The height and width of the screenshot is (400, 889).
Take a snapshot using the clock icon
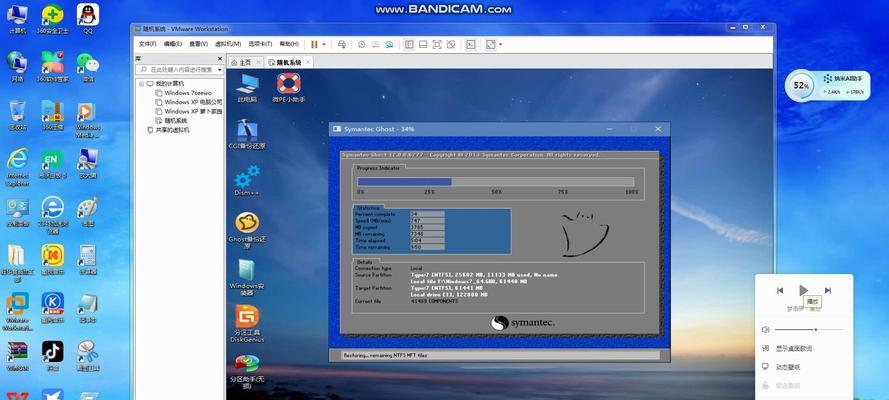[x=361, y=44]
